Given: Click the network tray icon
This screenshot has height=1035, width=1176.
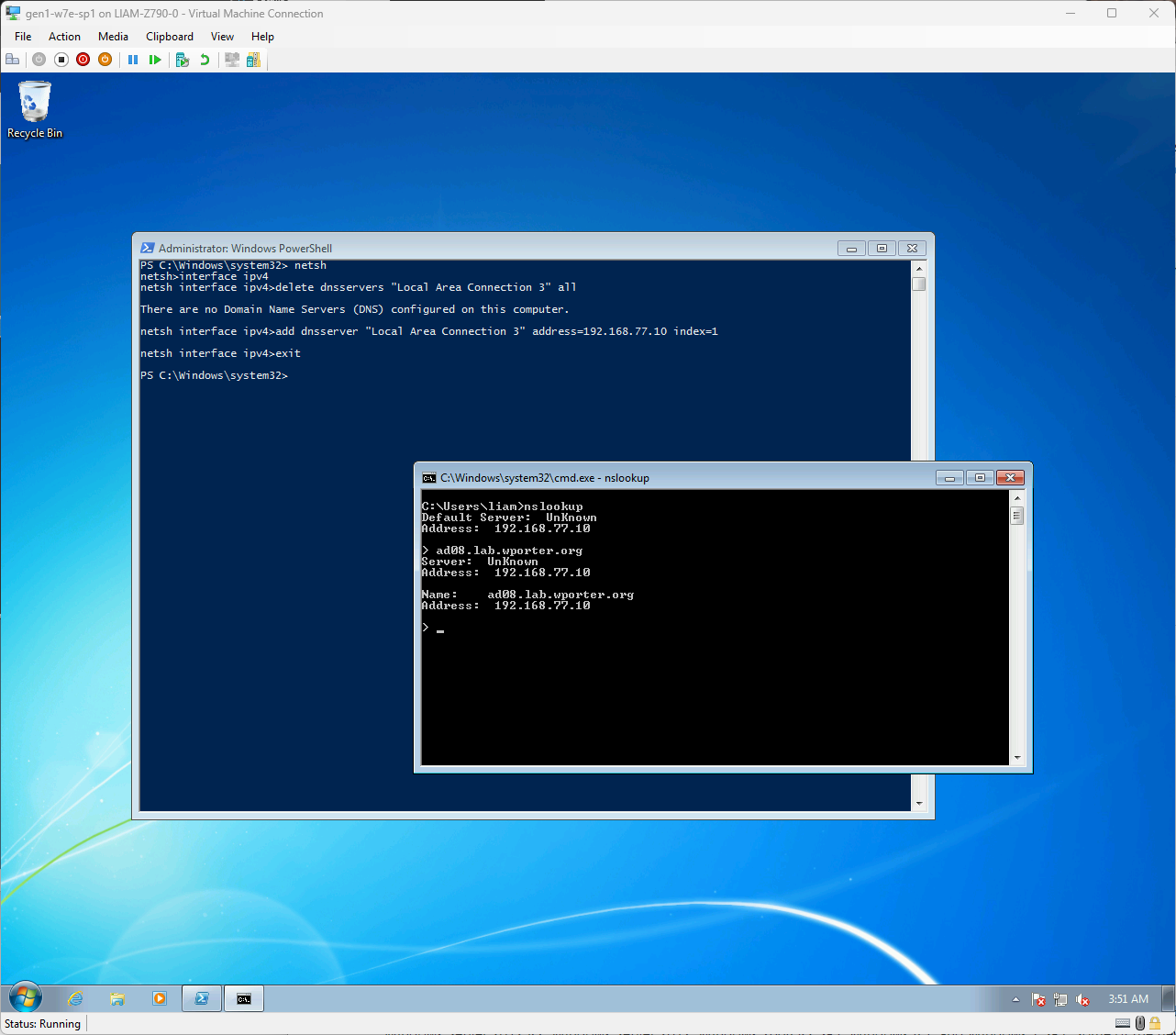Looking at the screenshot, I should point(1060,999).
